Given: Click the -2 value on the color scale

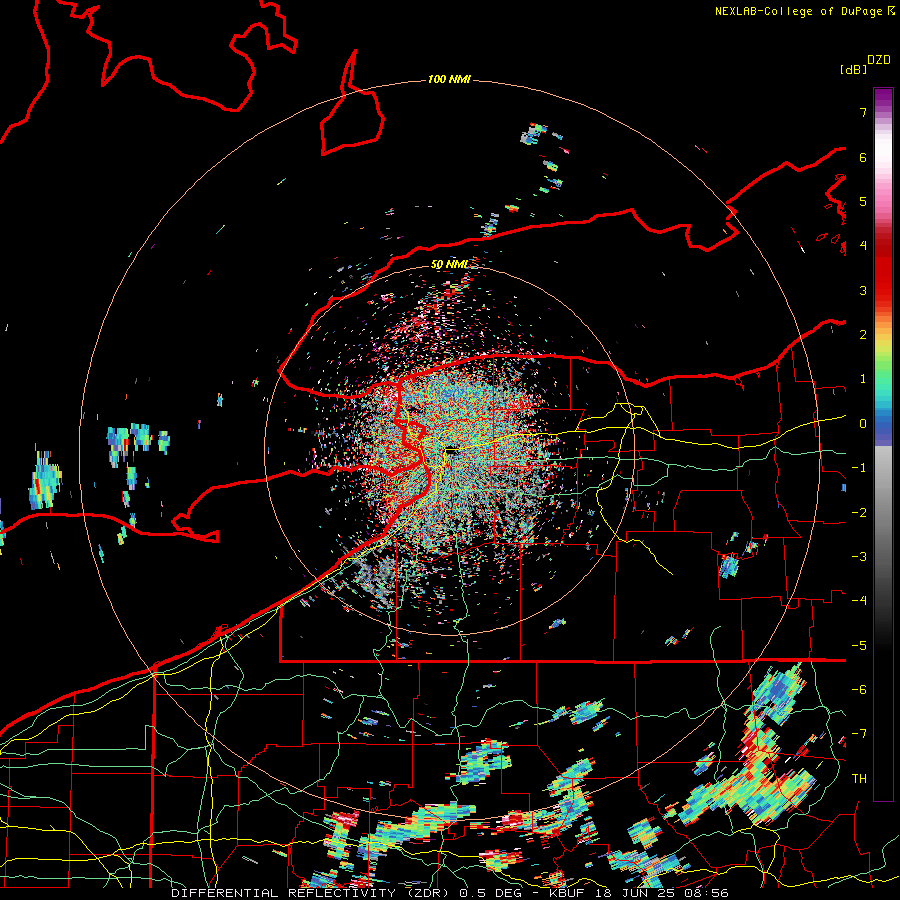Looking at the screenshot, I should 859,513.
